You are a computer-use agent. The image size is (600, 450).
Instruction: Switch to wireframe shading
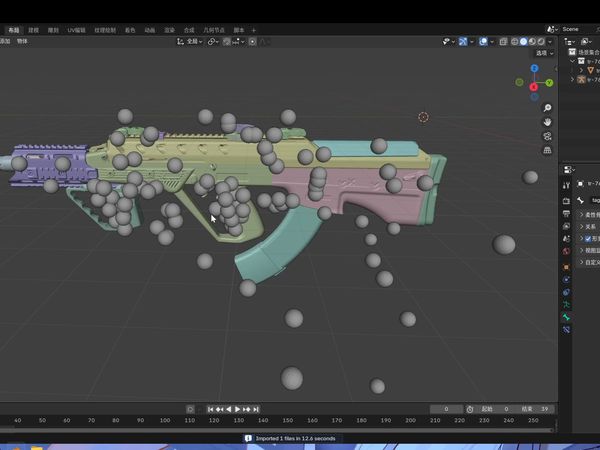(515, 41)
